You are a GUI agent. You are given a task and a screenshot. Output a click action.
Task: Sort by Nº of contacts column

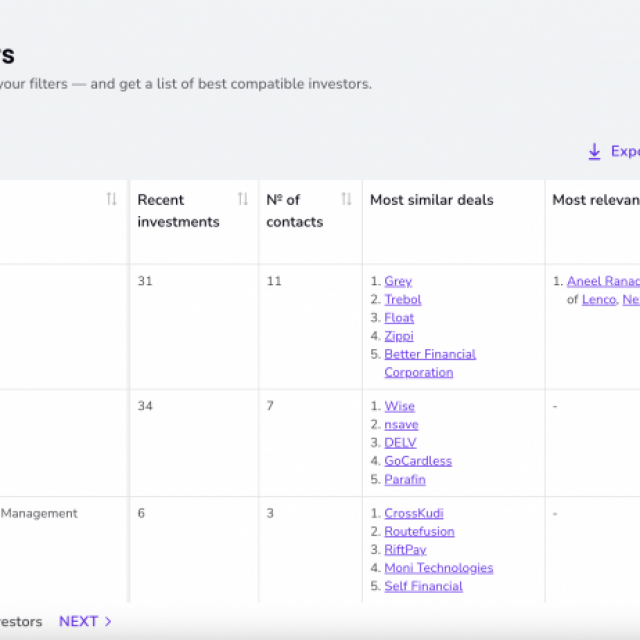point(347,199)
